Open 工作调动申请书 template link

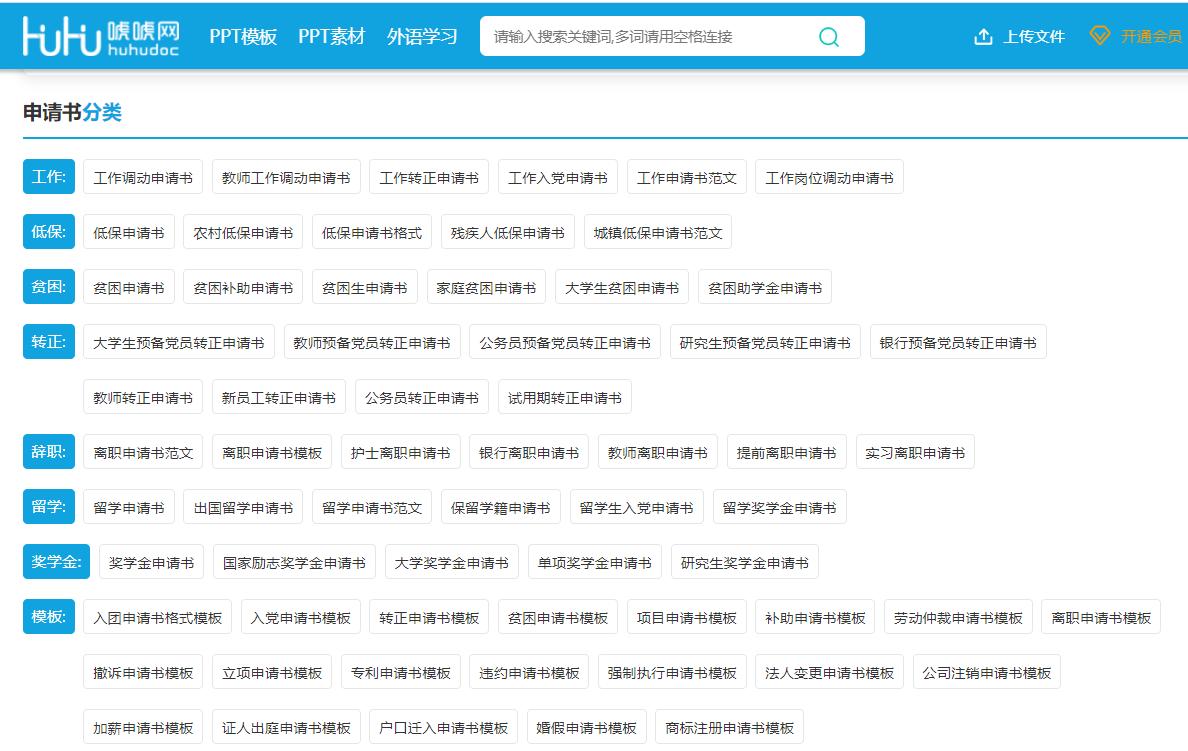coord(142,176)
